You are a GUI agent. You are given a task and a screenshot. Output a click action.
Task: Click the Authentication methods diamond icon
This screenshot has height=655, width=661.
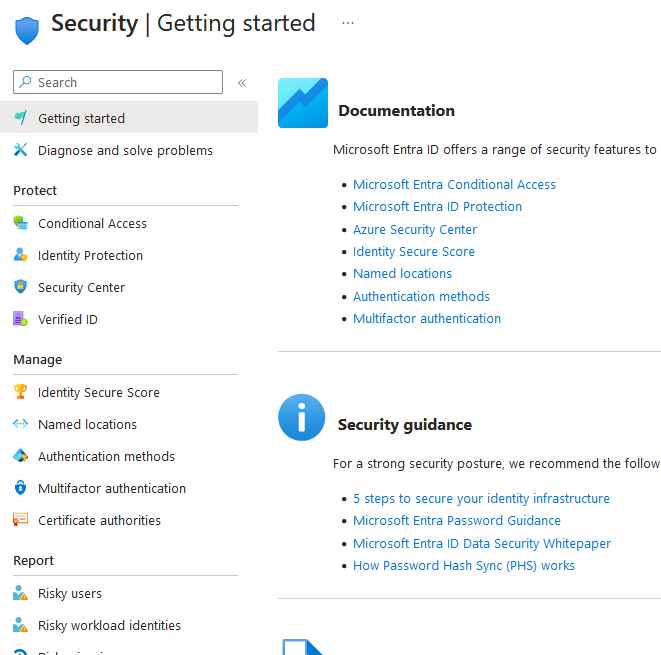click(x=20, y=456)
